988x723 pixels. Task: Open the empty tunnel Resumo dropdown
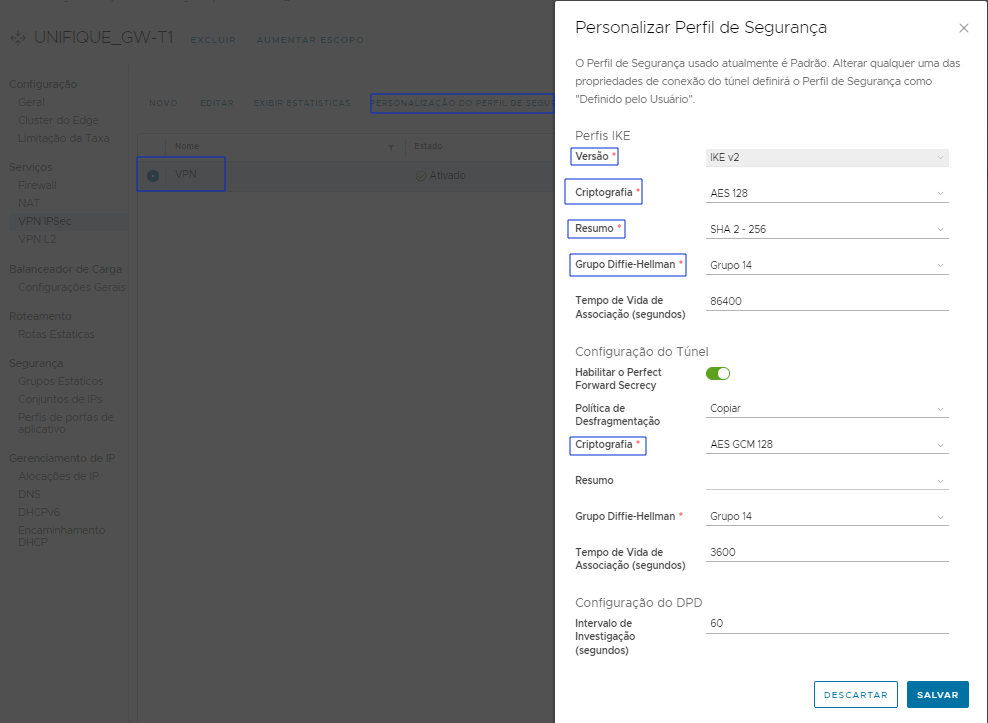click(827, 480)
